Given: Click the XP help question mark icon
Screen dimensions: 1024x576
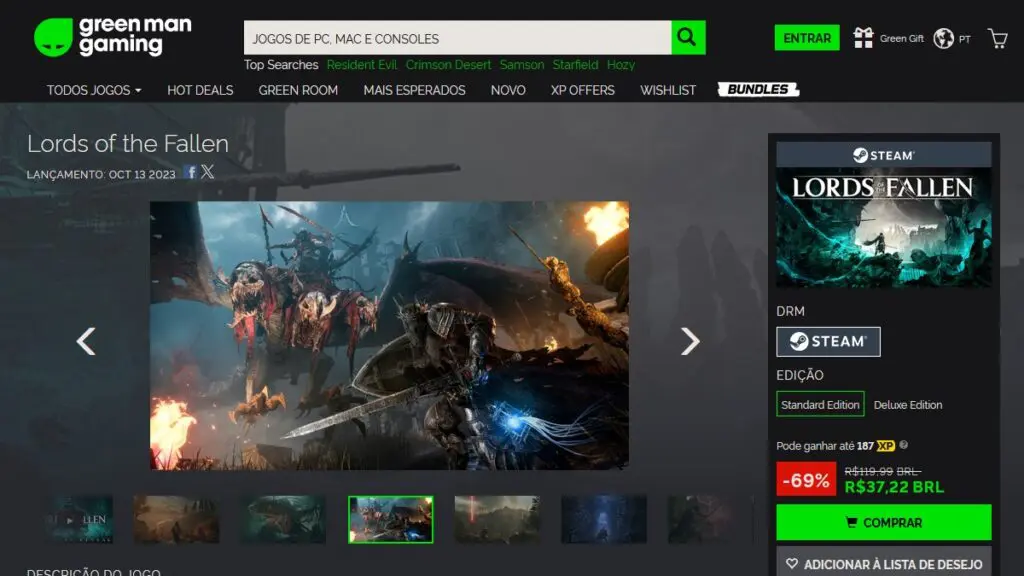Looking at the screenshot, I should click(906, 444).
